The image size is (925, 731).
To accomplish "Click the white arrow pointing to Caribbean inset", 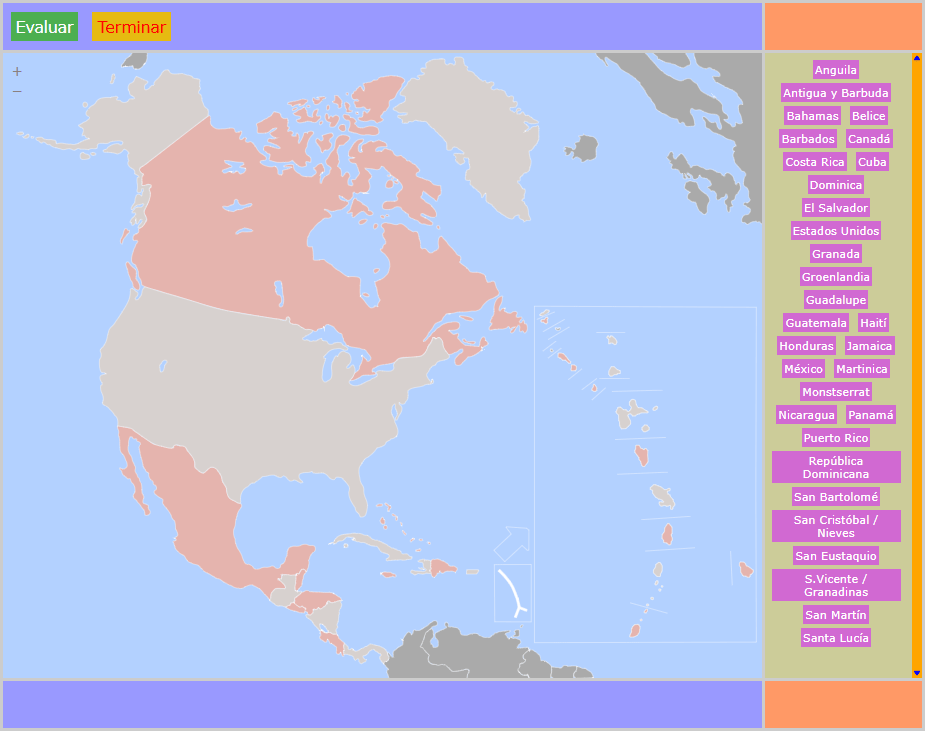I will click(511, 543).
